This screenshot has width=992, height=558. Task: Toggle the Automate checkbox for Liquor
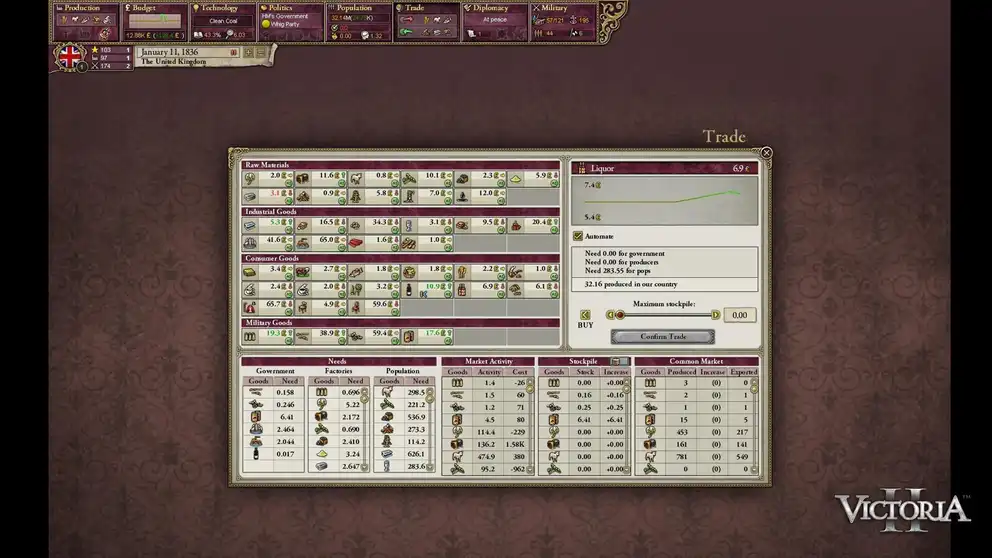click(578, 236)
